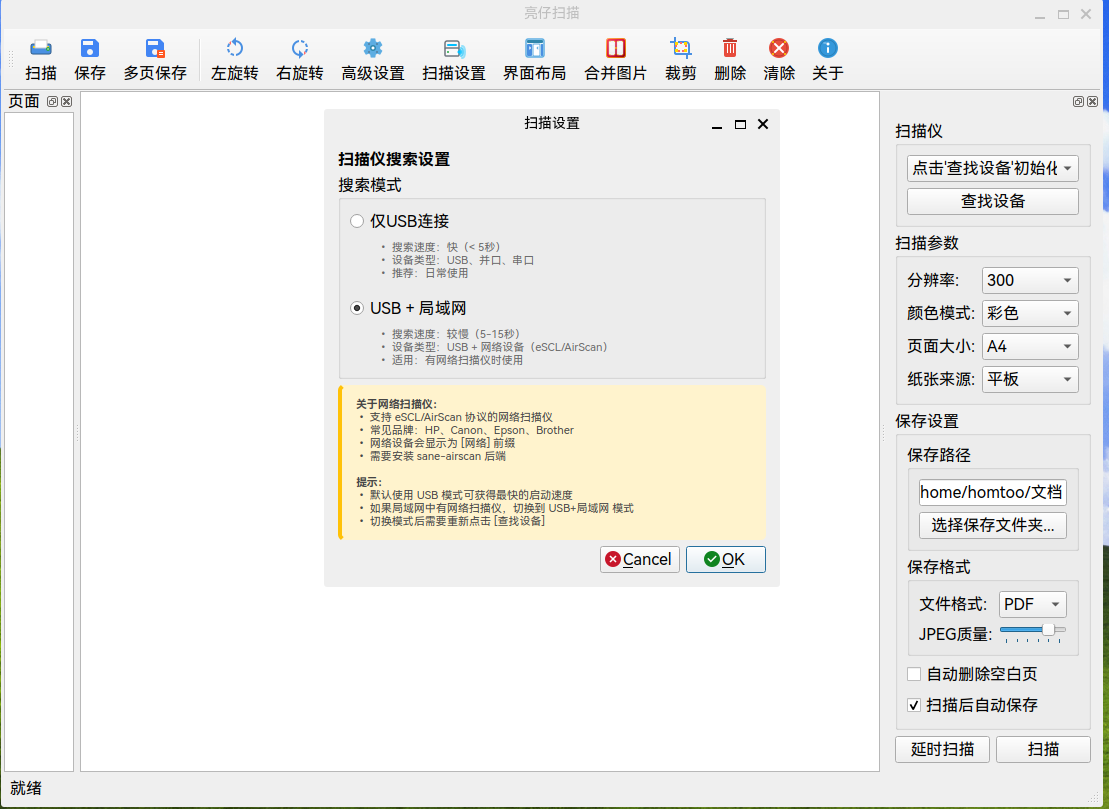This screenshot has width=1109, height=809.
Task: Open the scanner device dropdown
Action: tap(992, 168)
